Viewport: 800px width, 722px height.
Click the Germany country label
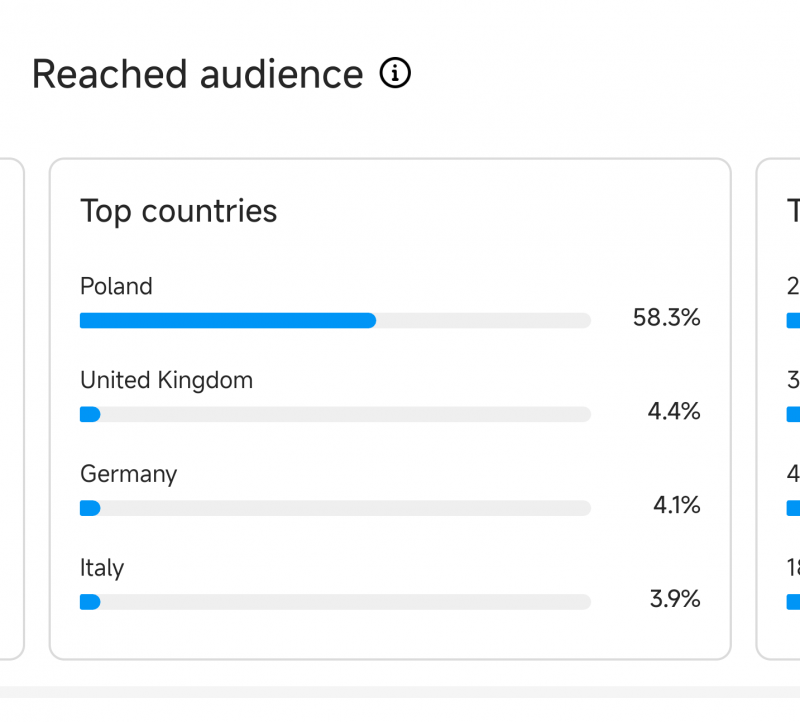[x=128, y=474]
